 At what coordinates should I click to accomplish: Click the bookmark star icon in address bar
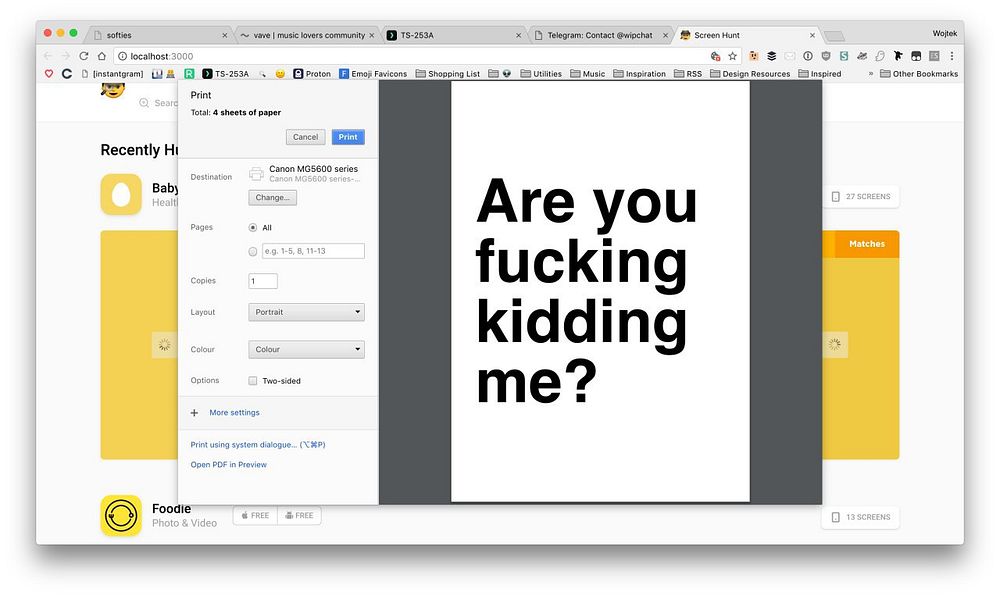(x=732, y=57)
